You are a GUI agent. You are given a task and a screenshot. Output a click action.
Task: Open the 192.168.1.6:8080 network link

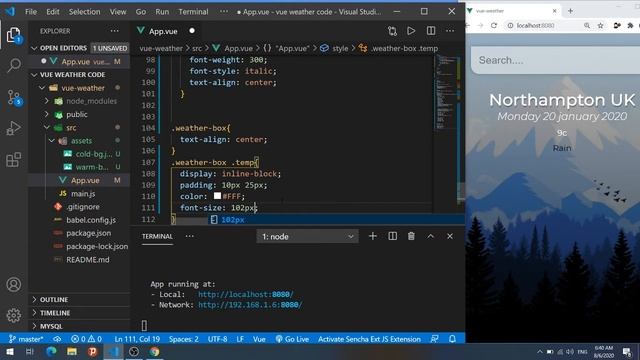tap(250, 305)
